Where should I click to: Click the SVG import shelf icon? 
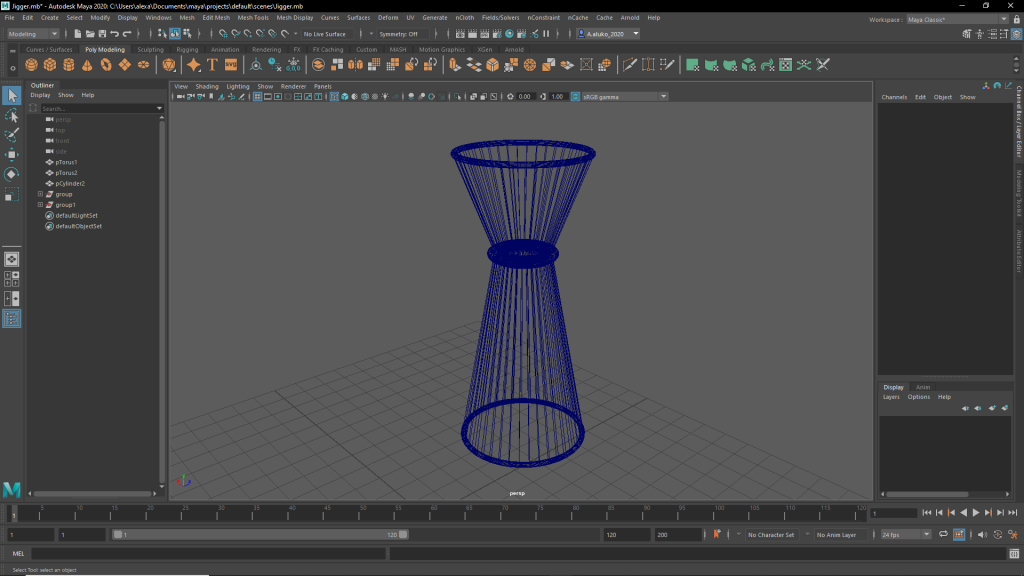click(x=231, y=65)
